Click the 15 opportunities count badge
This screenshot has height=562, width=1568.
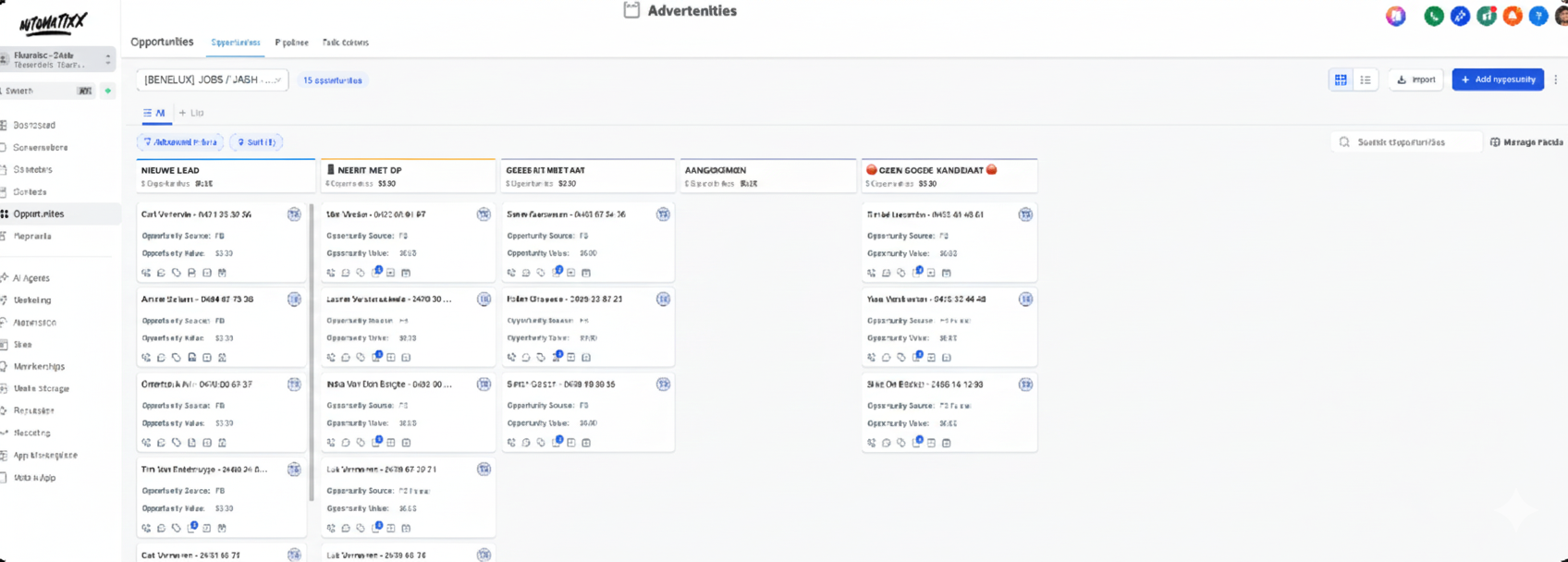pyautogui.click(x=333, y=80)
